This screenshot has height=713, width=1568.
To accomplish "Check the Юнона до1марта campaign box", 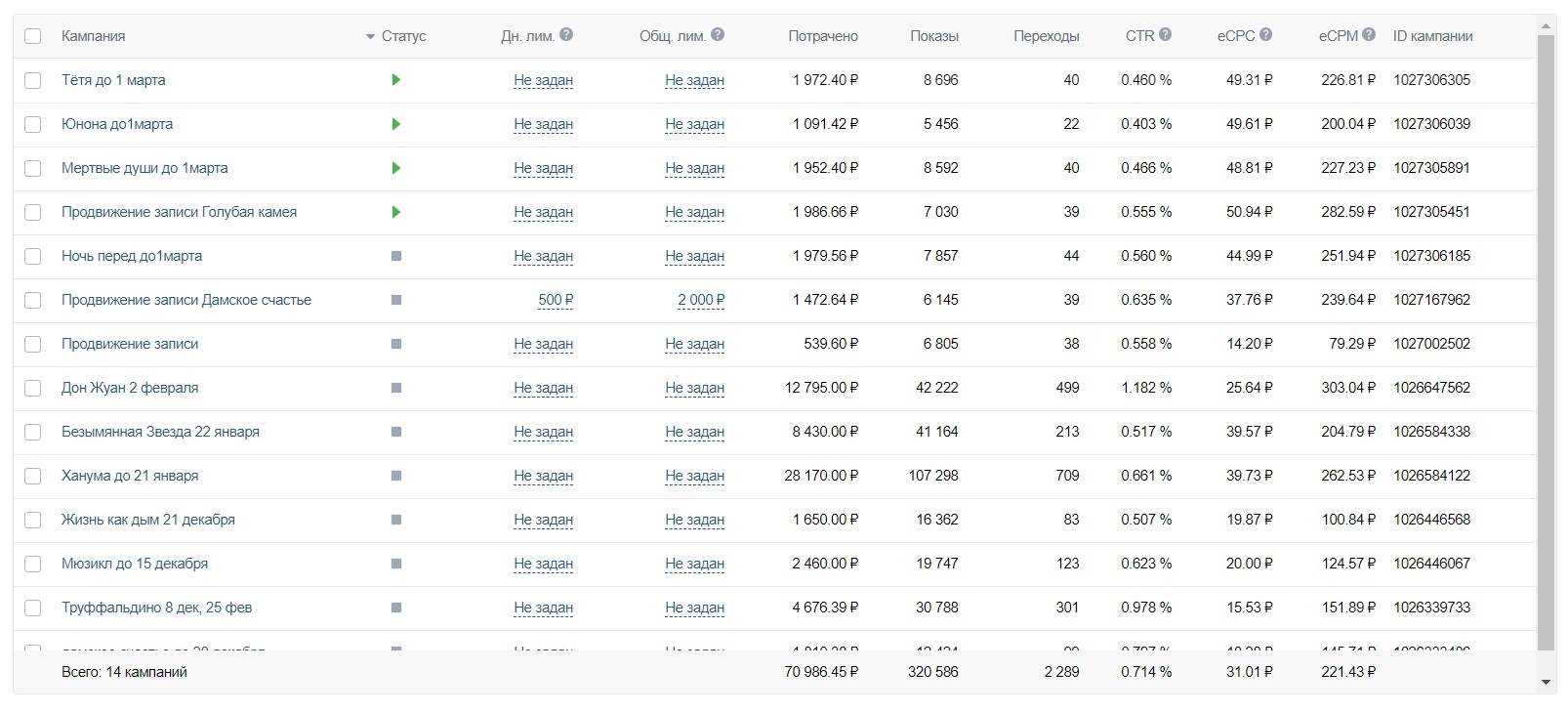I will click(x=33, y=124).
